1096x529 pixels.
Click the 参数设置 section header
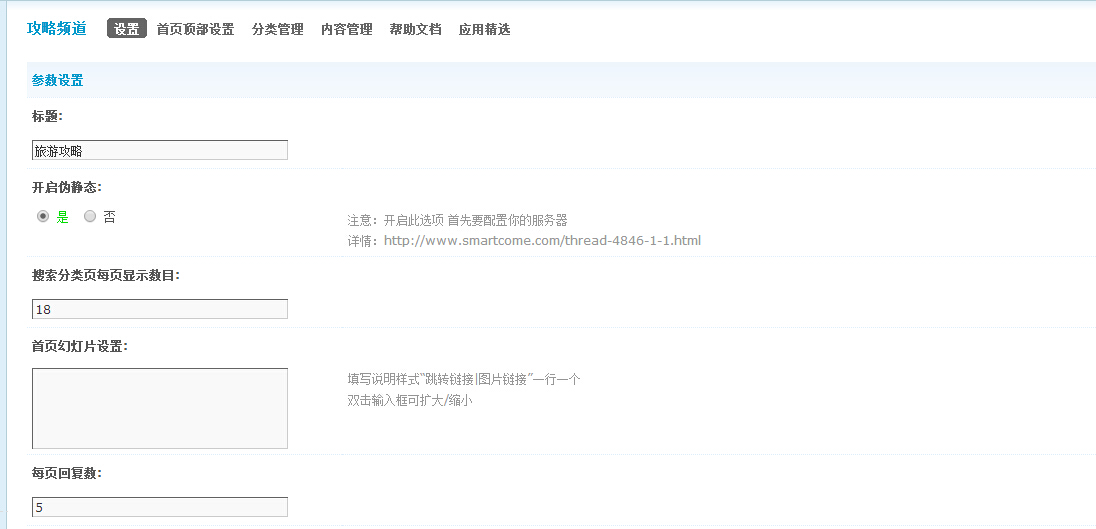tap(57, 80)
